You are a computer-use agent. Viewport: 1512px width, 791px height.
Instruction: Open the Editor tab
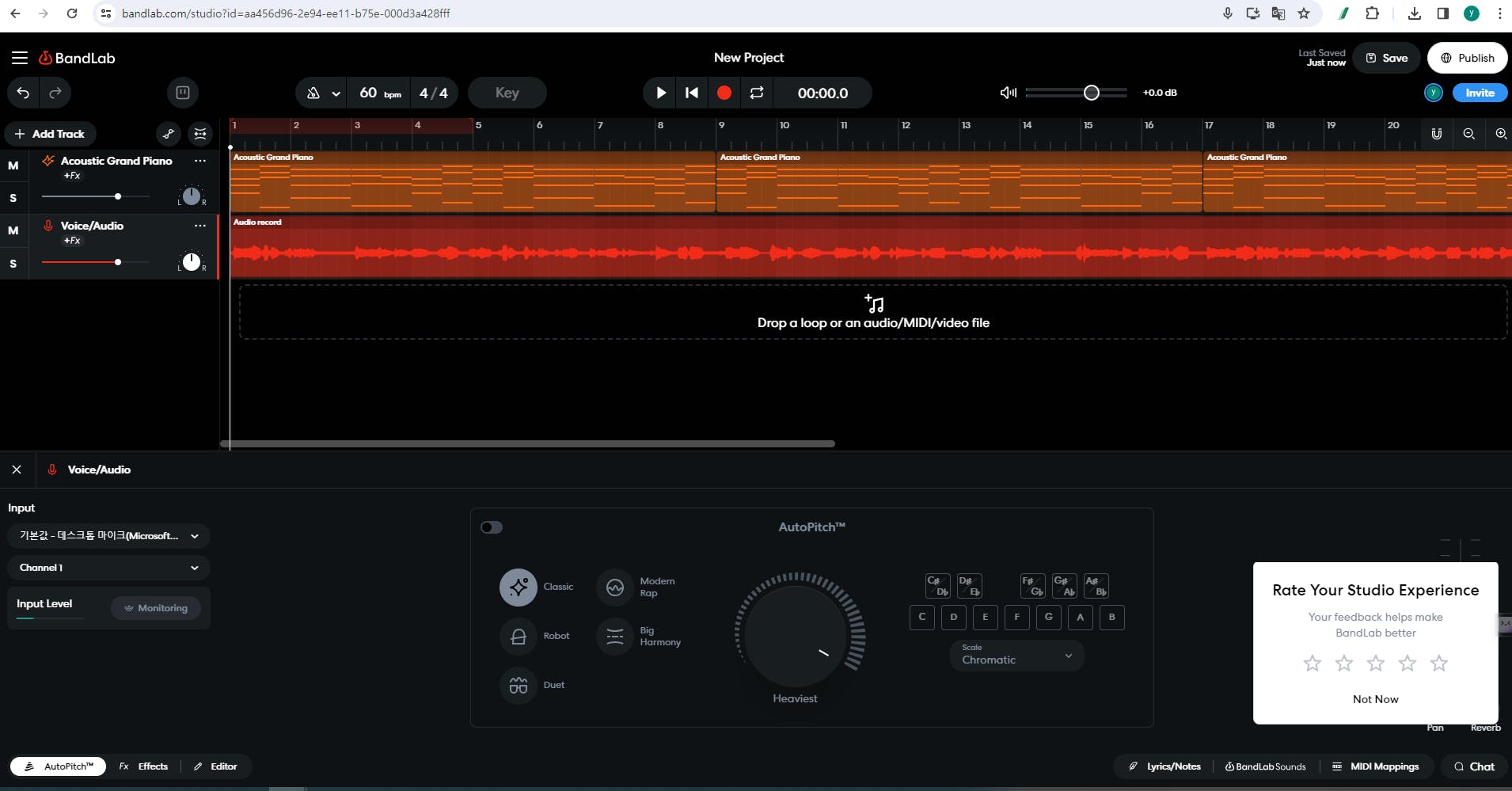pos(216,766)
